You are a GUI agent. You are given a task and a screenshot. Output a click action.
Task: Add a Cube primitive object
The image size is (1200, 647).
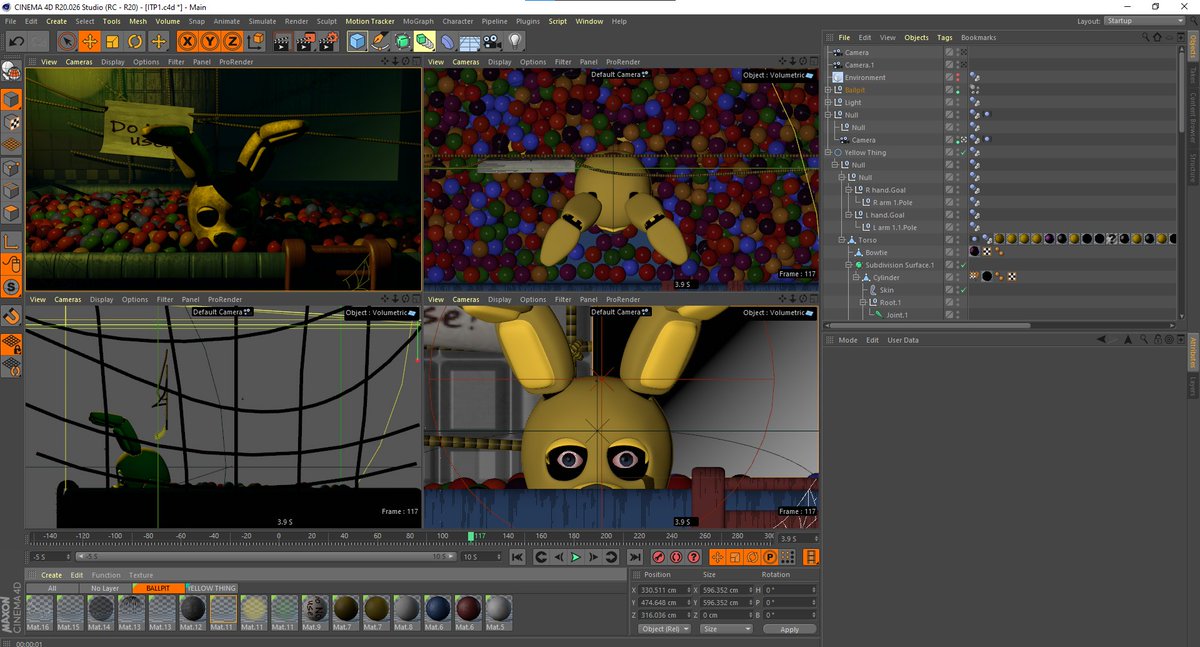(357, 41)
